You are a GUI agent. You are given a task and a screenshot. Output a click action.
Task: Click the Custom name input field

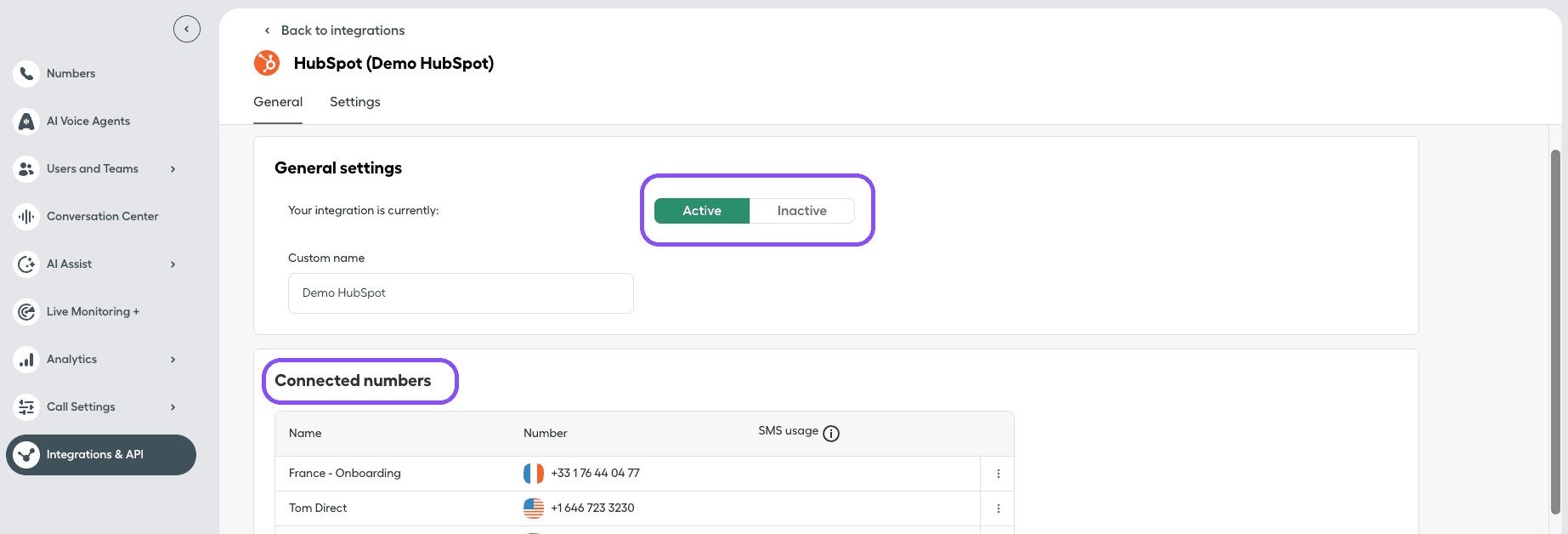[461, 293]
